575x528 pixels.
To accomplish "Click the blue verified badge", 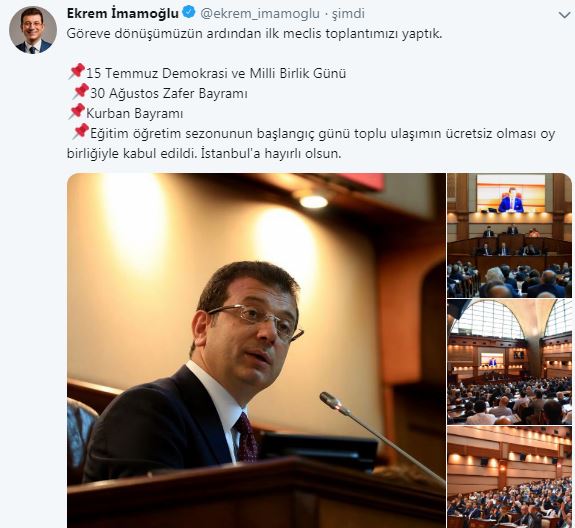I will click(x=189, y=13).
